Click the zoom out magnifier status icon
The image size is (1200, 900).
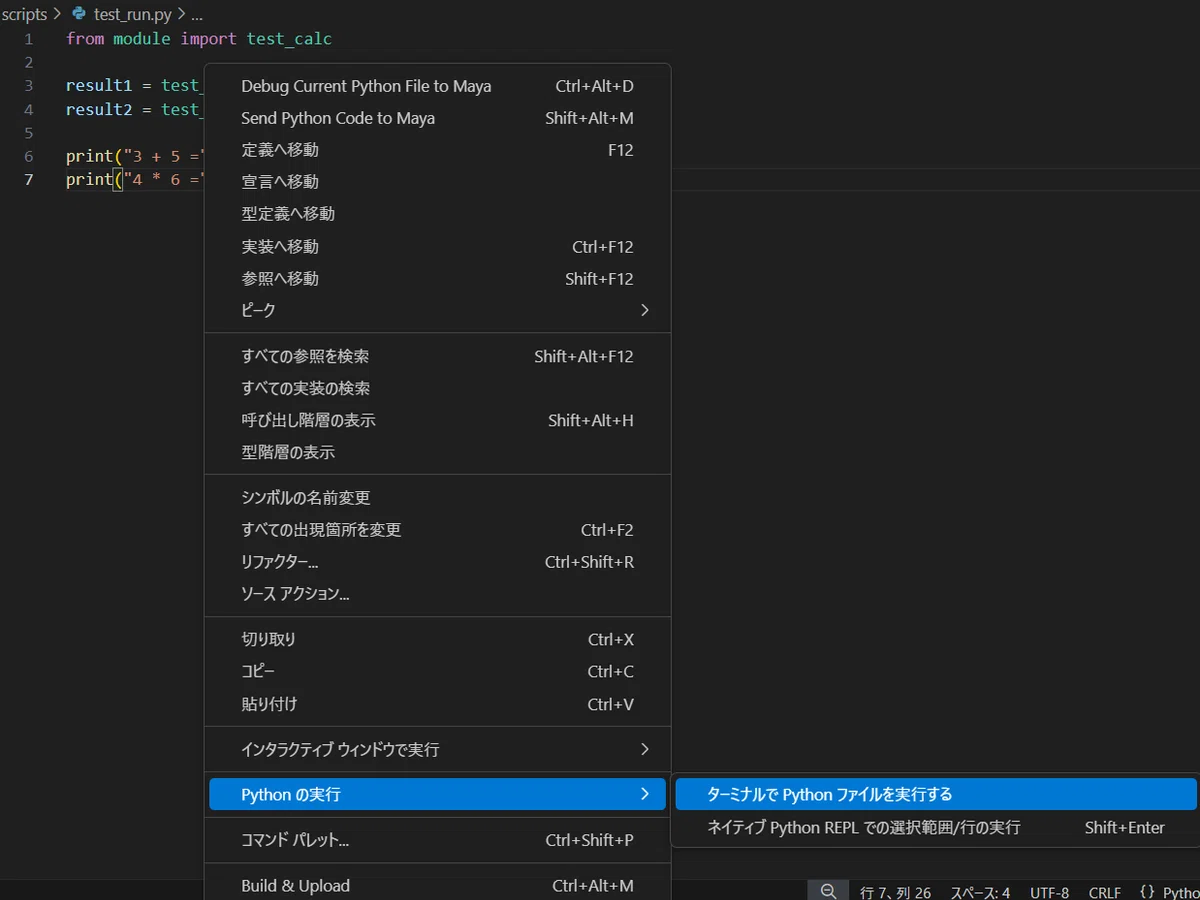pos(828,892)
